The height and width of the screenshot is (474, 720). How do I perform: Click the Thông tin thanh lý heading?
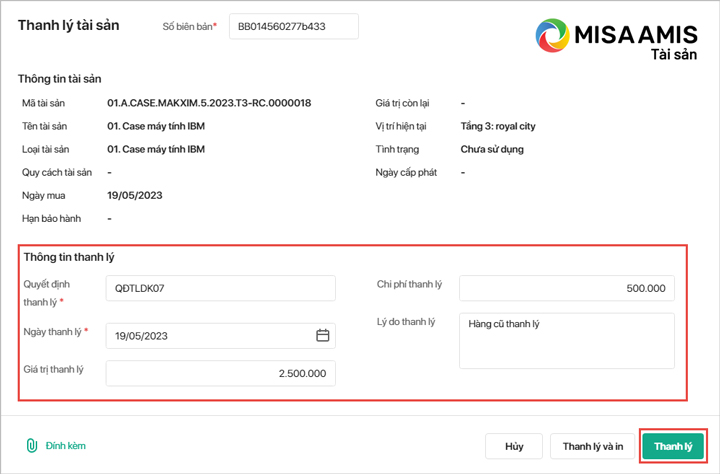(x=69, y=257)
